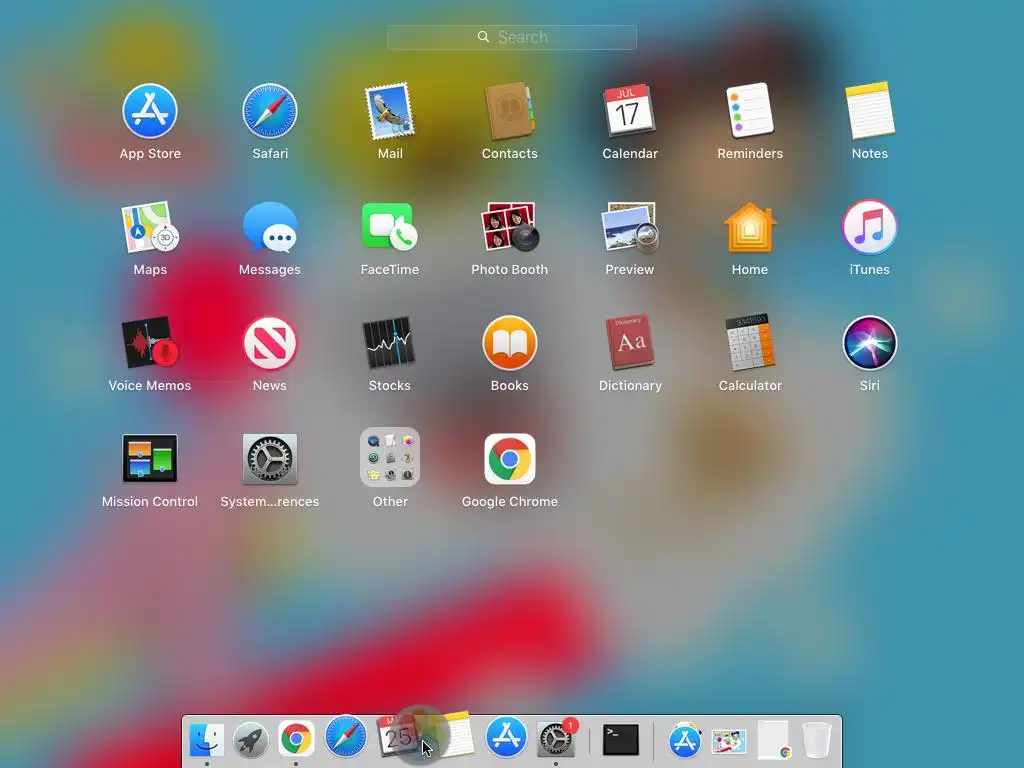This screenshot has height=768, width=1024.
Task: Open Notes from the Launchpad grid
Action: 869,110
